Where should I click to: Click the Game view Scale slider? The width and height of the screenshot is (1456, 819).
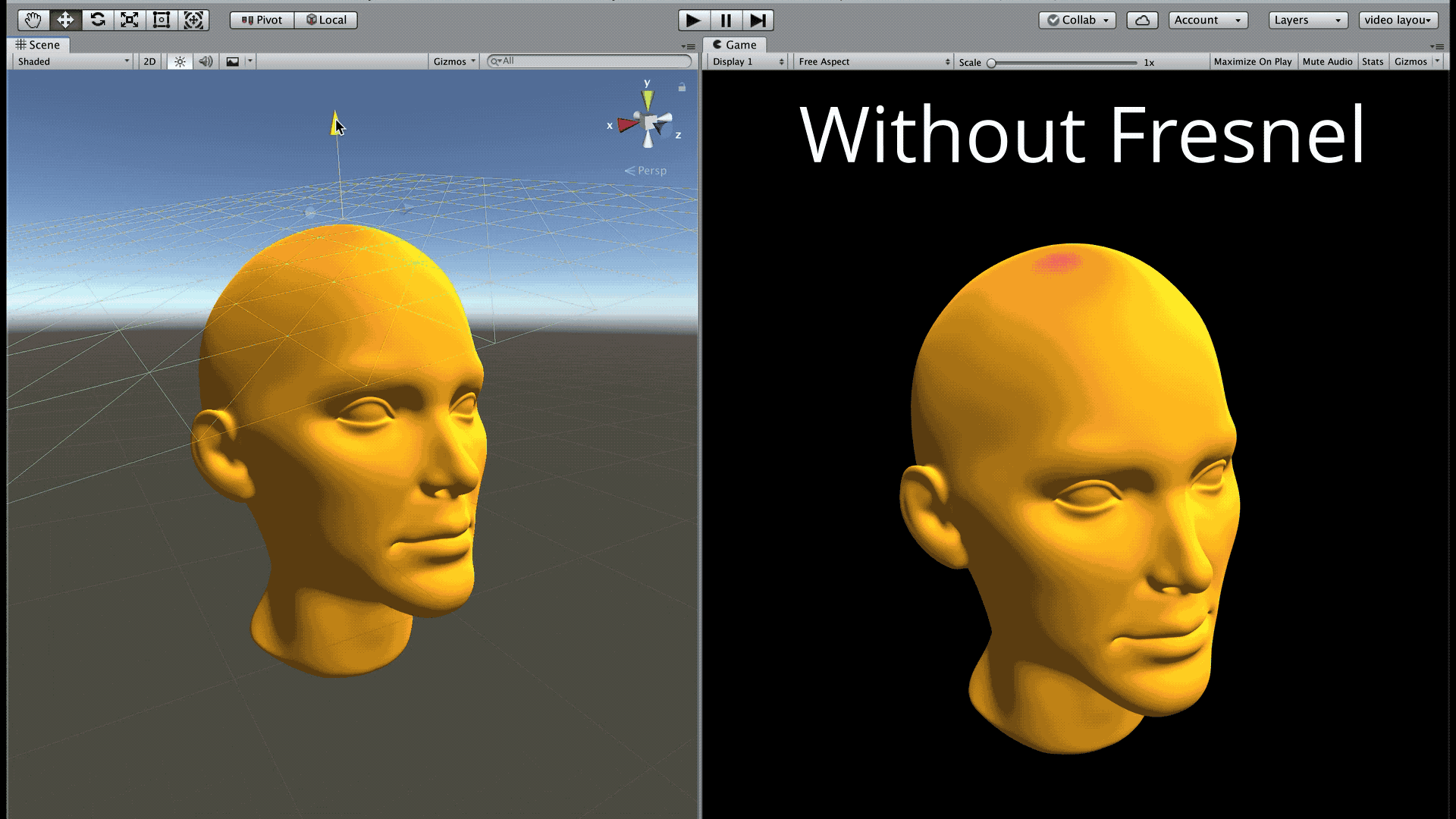click(x=1062, y=63)
